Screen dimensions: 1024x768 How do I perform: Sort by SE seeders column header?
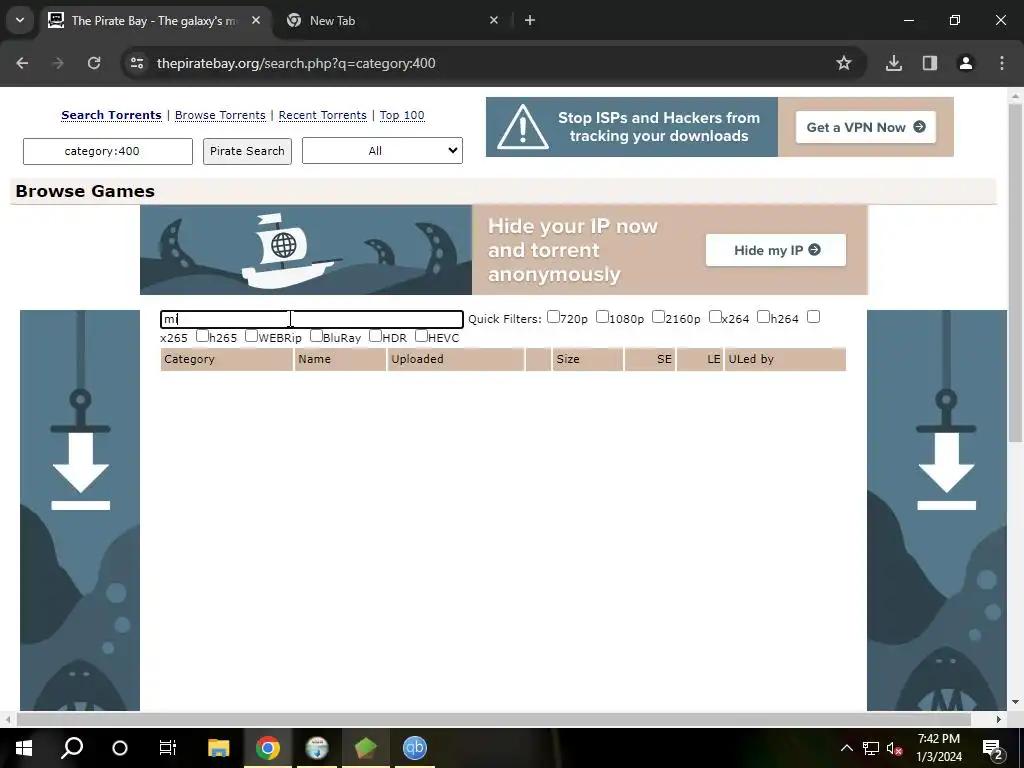click(650, 359)
